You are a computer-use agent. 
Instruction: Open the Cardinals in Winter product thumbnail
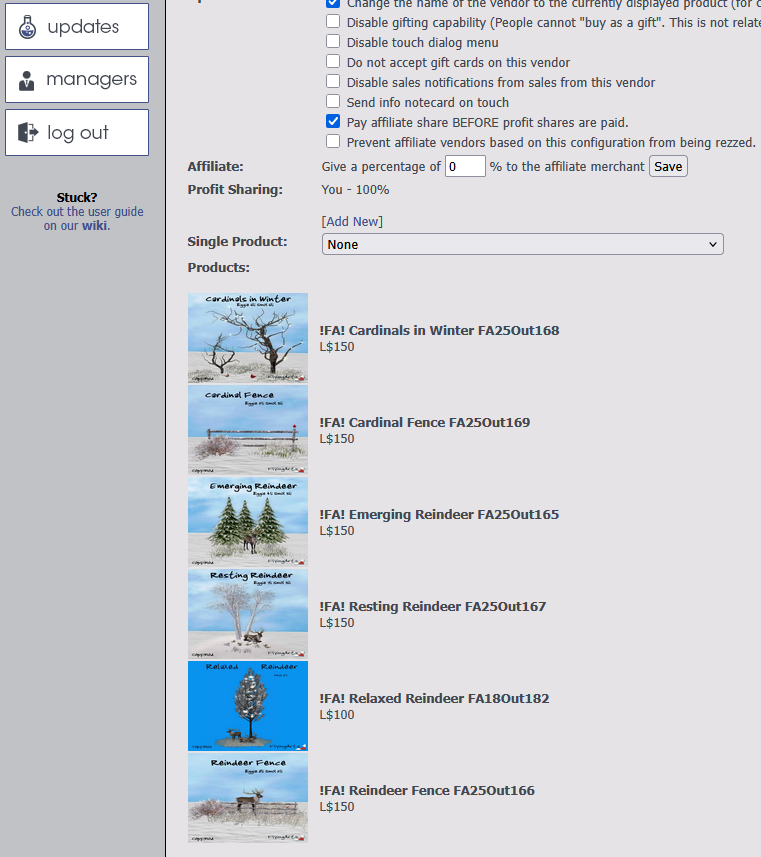(248, 338)
